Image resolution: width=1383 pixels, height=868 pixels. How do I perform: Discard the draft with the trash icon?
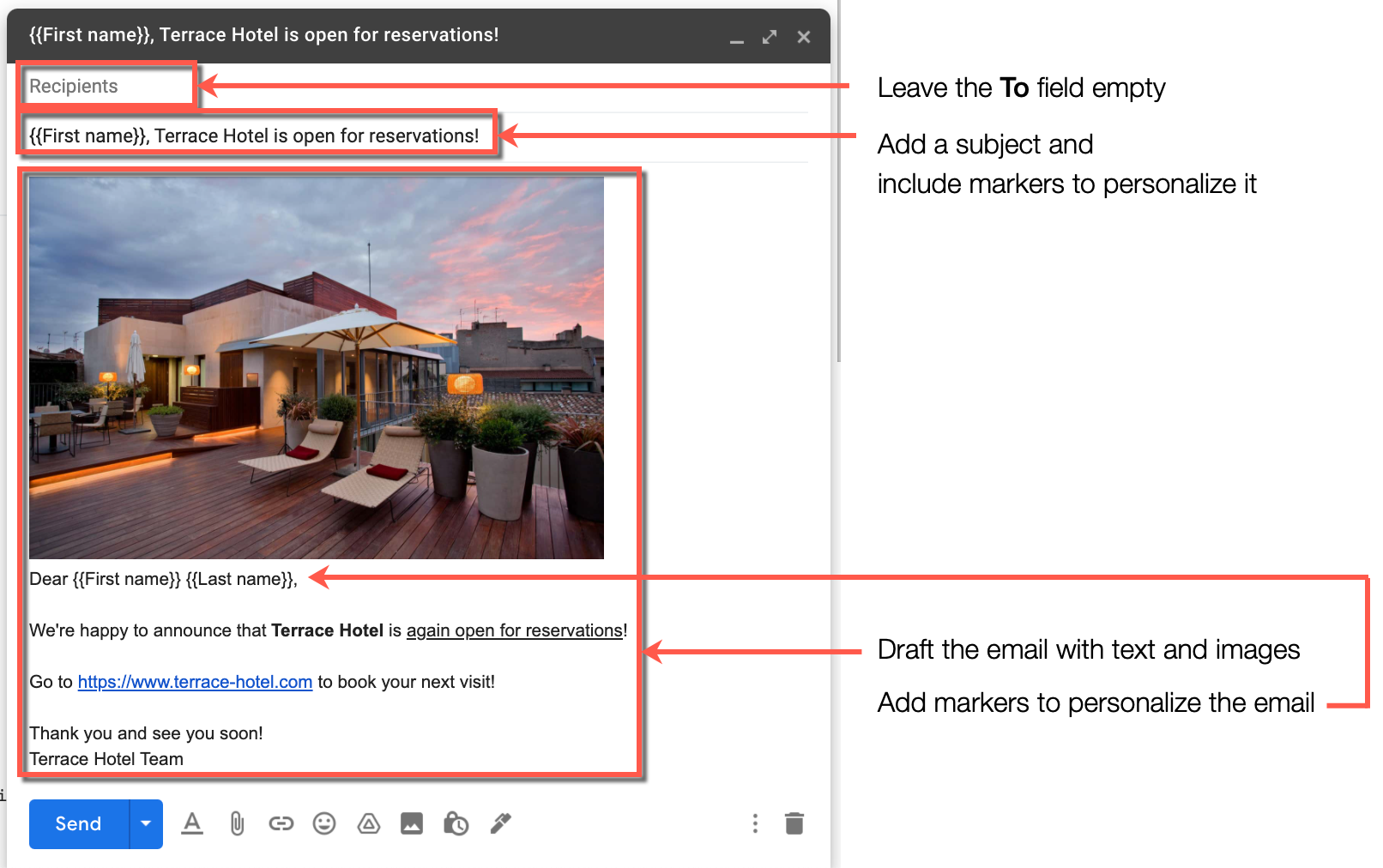[x=794, y=823]
